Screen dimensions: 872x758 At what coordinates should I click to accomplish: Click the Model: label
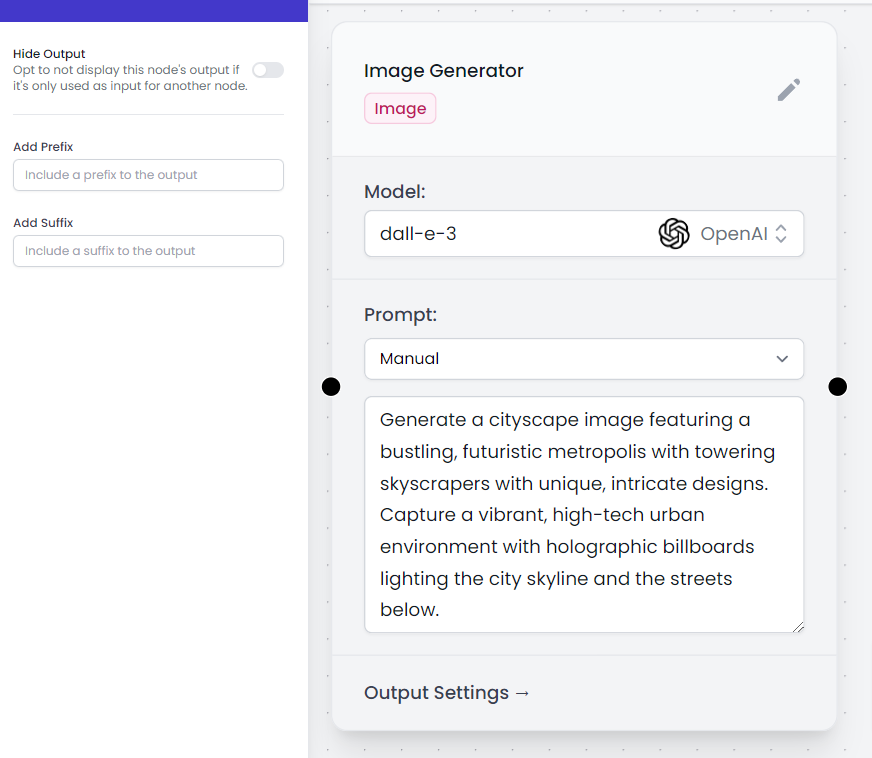pos(395,192)
